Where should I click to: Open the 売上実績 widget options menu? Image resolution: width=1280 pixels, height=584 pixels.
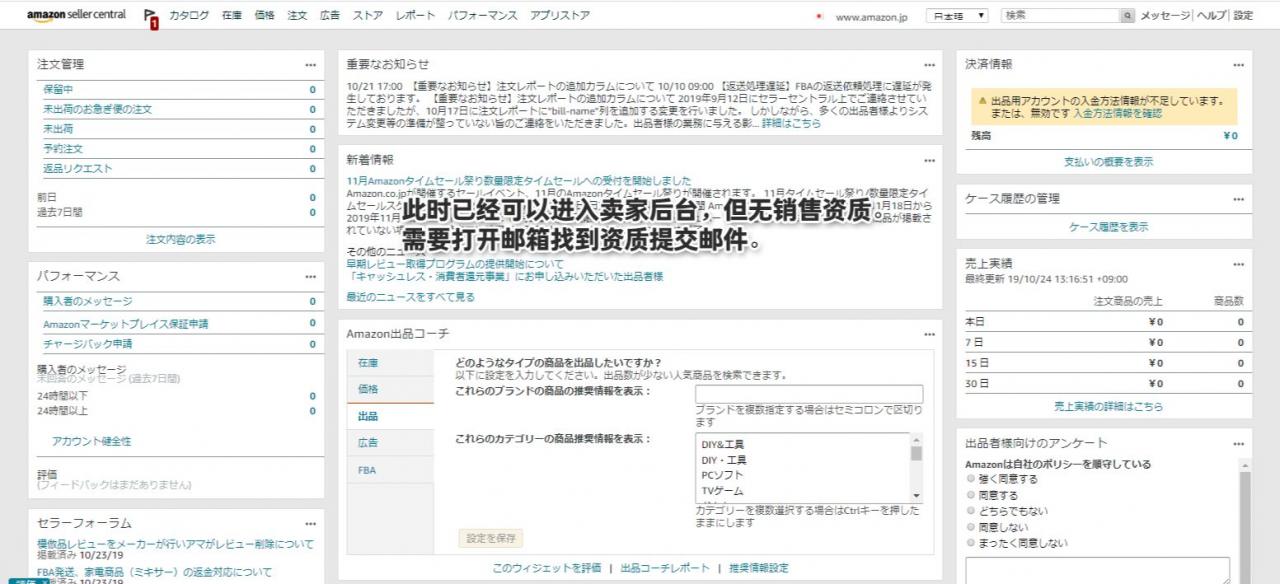pos(1239,265)
